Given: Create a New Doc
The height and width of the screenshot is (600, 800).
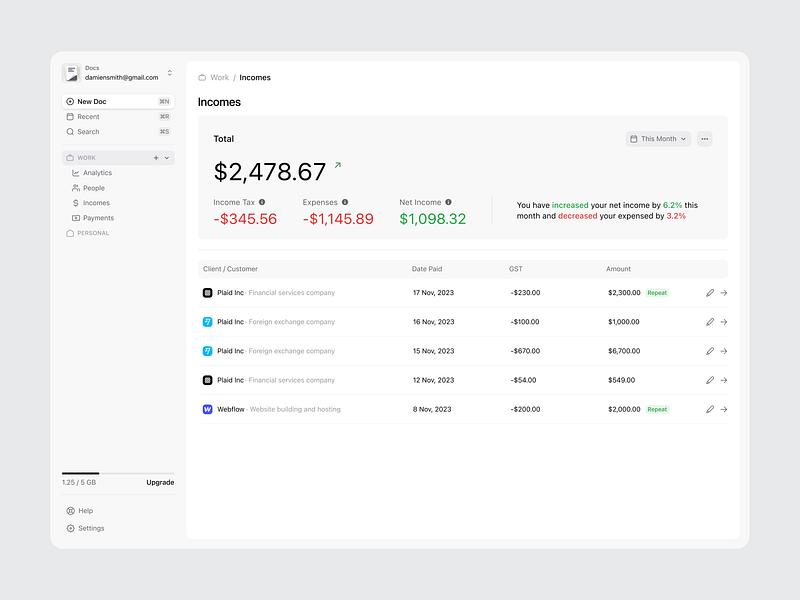Looking at the screenshot, I should [118, 102].
